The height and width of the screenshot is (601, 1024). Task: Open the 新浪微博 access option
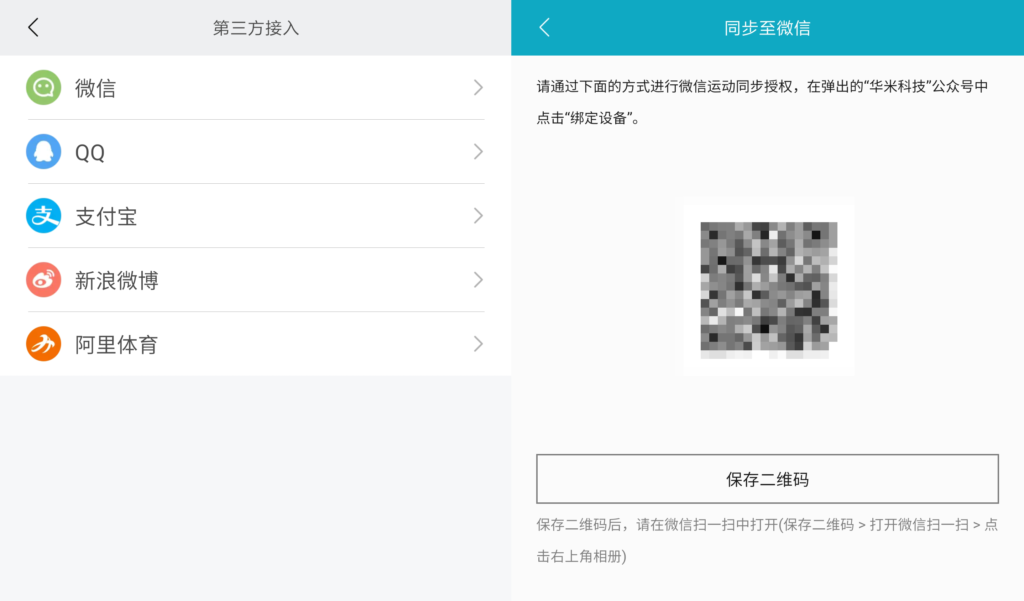255,280
